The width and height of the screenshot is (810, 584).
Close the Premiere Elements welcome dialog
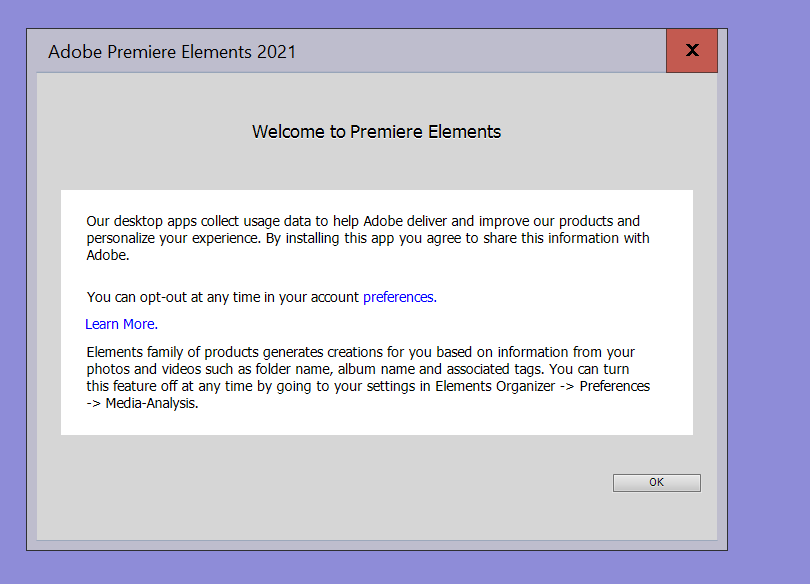(691, 50)
